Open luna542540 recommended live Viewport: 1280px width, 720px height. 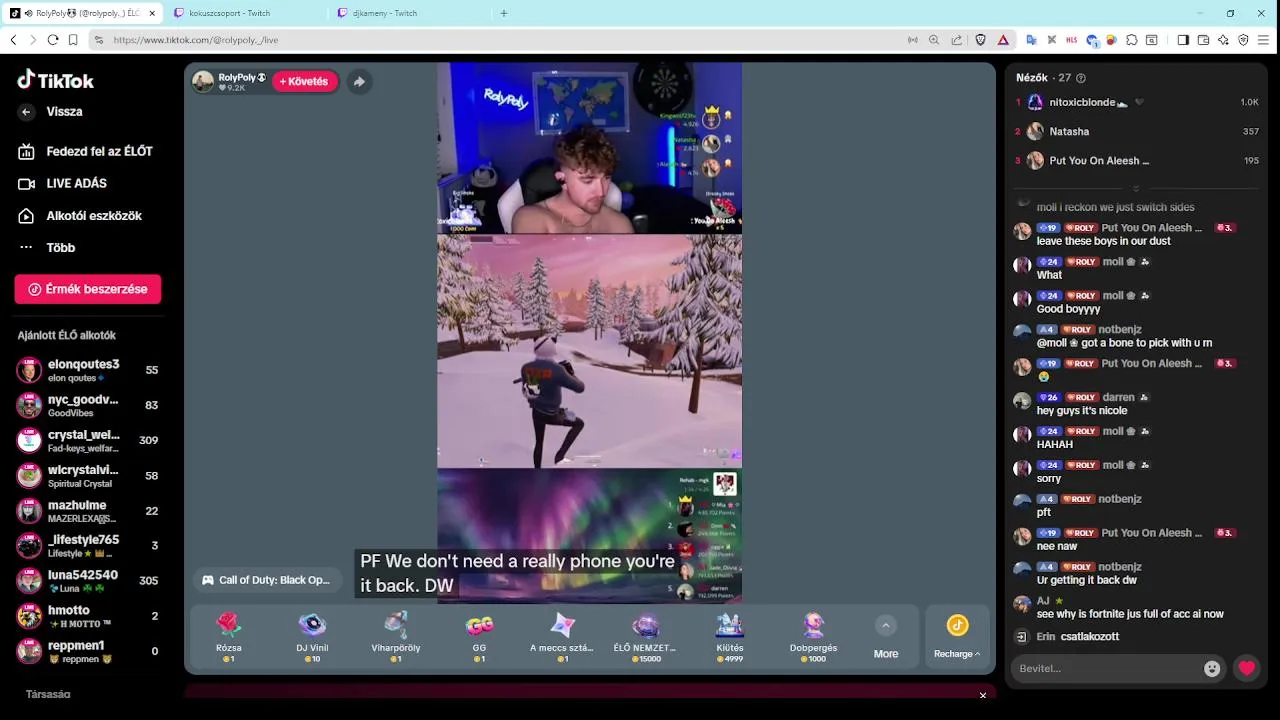[88, 581]
